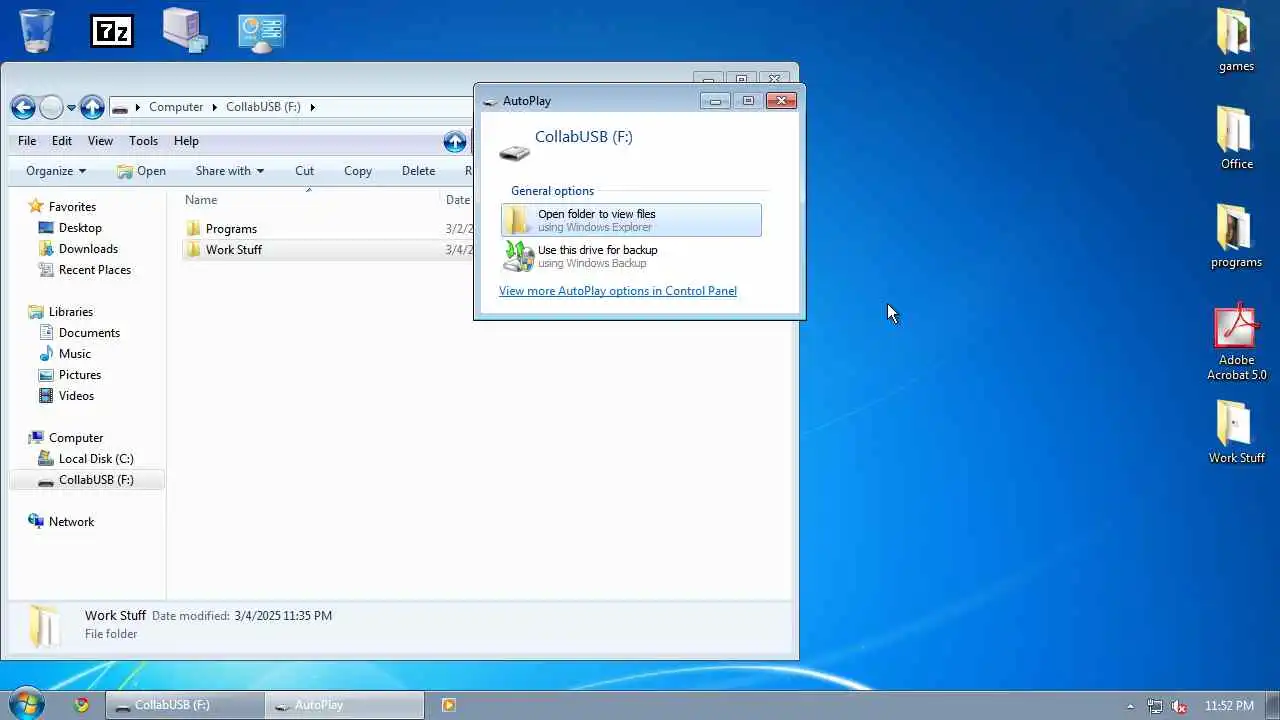
Task: Open recent pages dropdown arrow
Action: click(x=71, y=108)
